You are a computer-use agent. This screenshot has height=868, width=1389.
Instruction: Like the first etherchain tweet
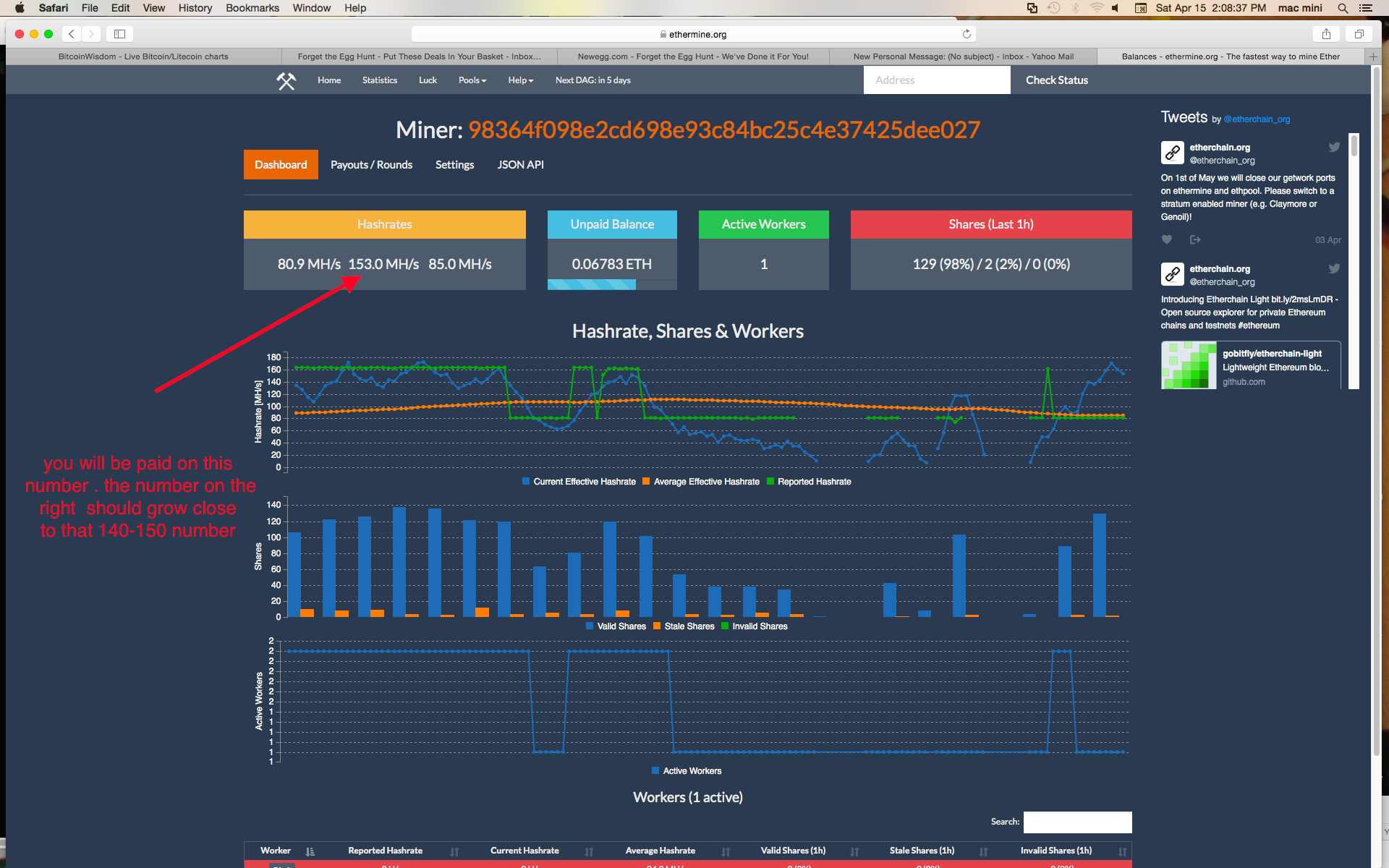pos(1167,239)
